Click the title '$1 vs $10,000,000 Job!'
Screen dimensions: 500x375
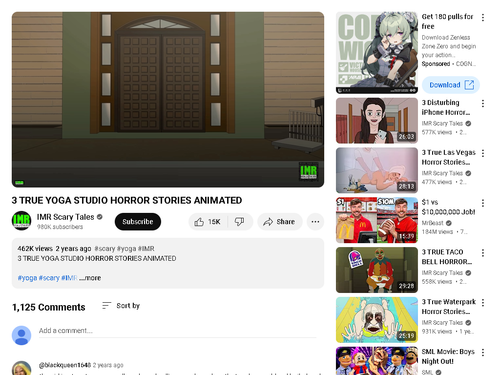coord(448,207)
